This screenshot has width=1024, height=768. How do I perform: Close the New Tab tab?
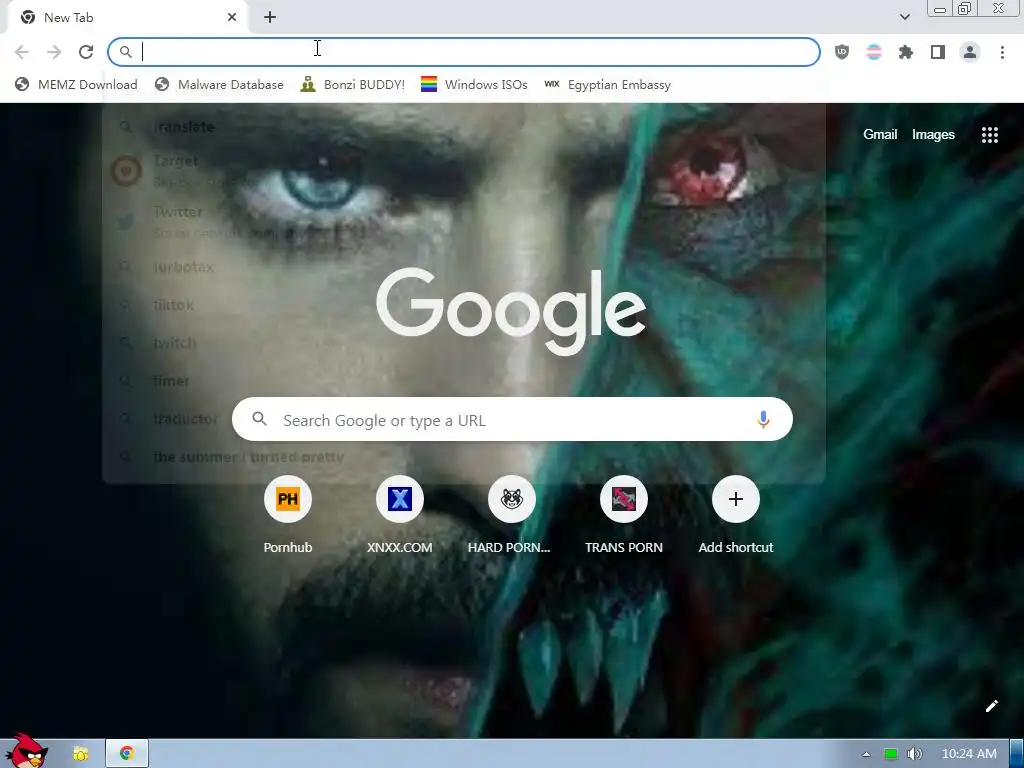point(232,18)
